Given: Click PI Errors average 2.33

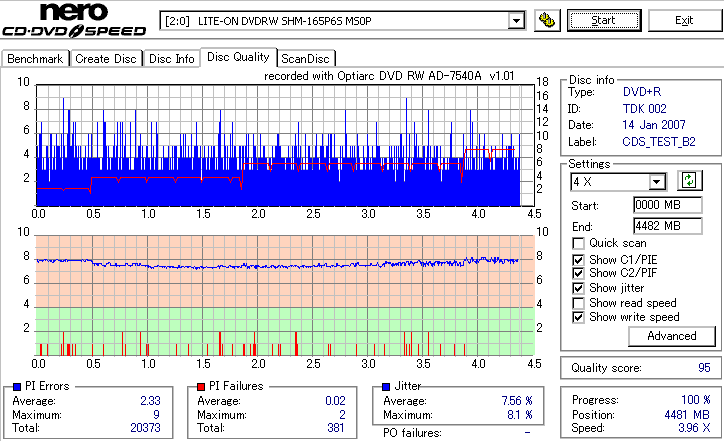Looking at the screenshot, I should tap(150, 401).
